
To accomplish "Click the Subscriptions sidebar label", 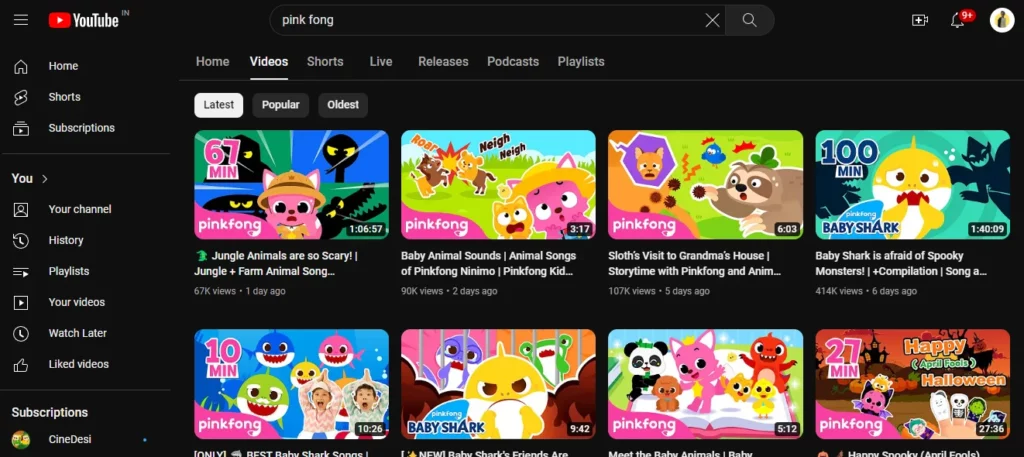I will [x=82, y=129].
